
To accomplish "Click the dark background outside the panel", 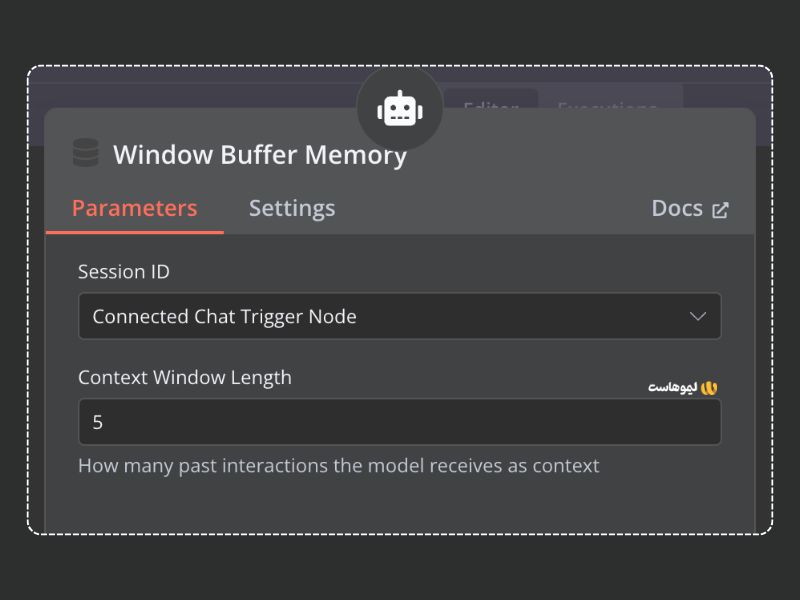I will tap(400, 570).
